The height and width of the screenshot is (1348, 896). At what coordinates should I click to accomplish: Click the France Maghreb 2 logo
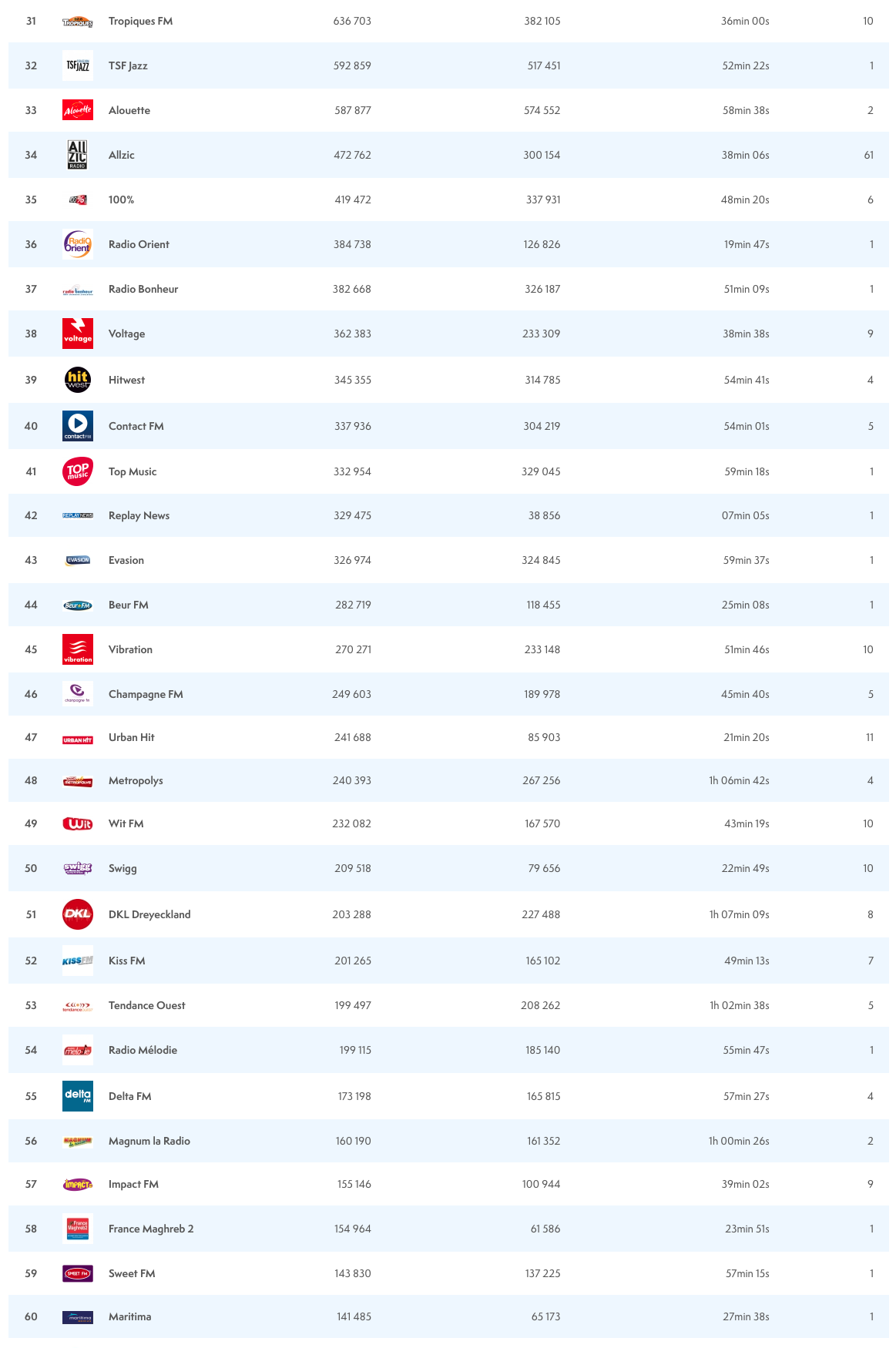coord(78,1229)
